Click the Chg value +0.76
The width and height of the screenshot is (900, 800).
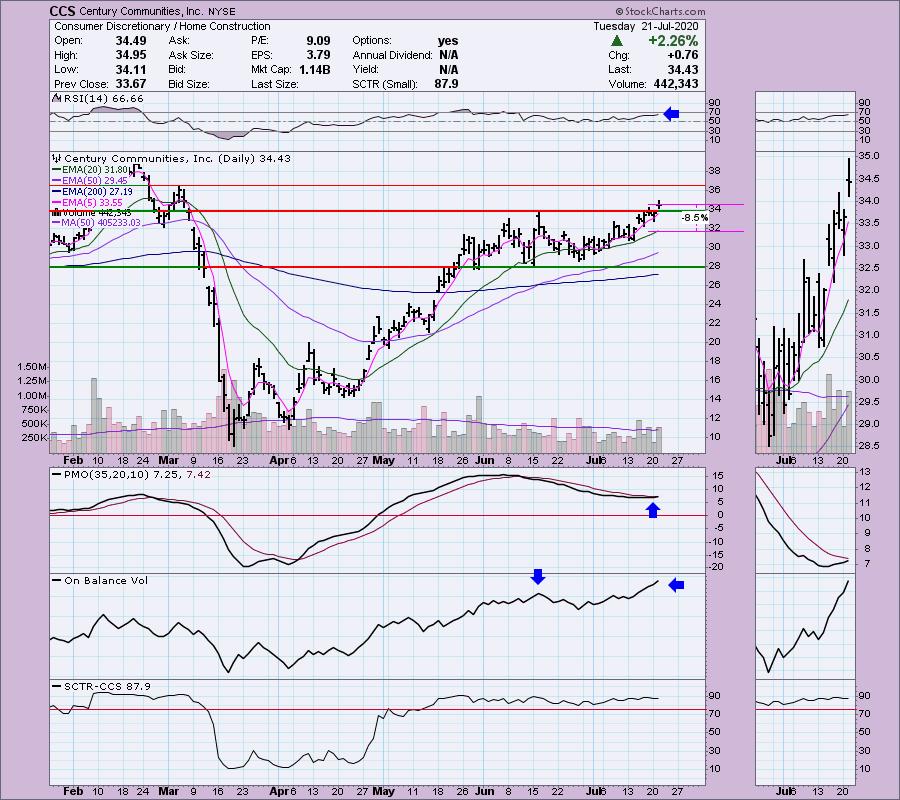click(682, 55)
